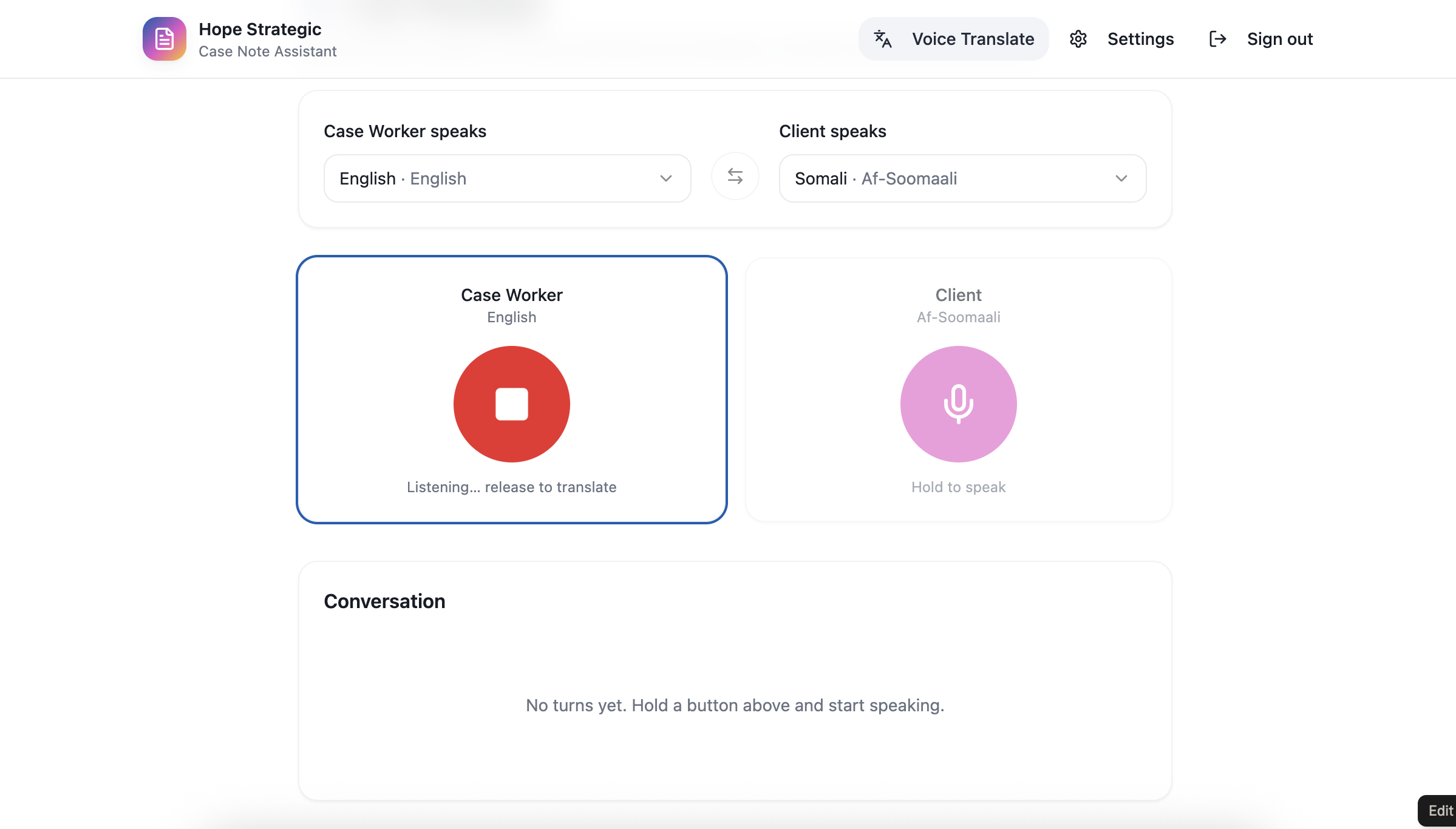
Task: Click the white stop square icon
Action: pos(511,404)
